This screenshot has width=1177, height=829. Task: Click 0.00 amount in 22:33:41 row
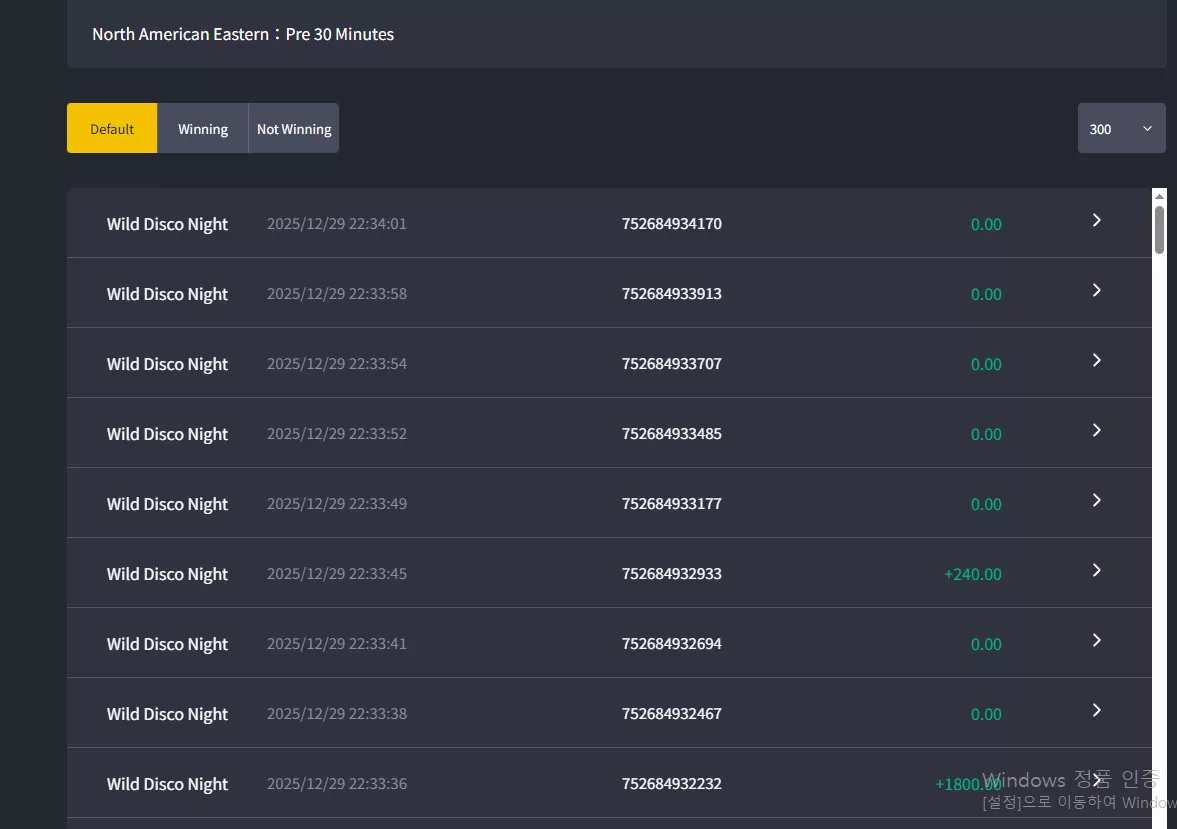[x=986, y=644]
